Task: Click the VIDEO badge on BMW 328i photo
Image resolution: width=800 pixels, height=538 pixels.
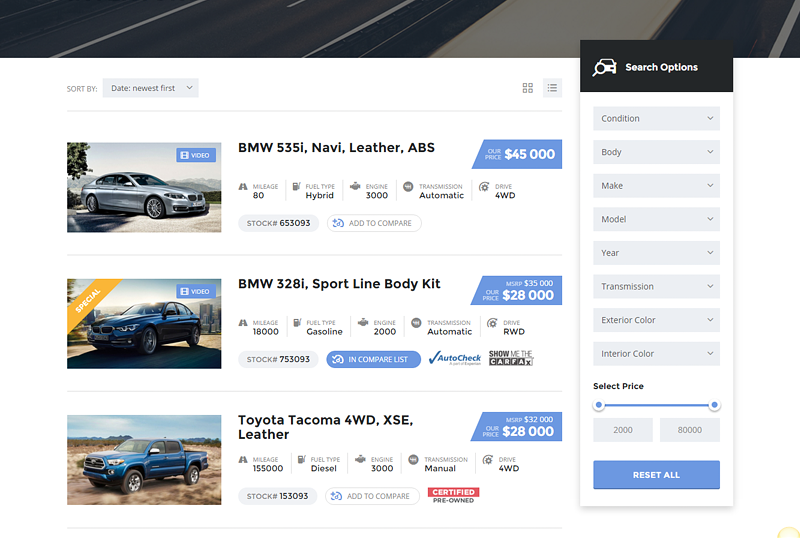Action: click(196, 291)
